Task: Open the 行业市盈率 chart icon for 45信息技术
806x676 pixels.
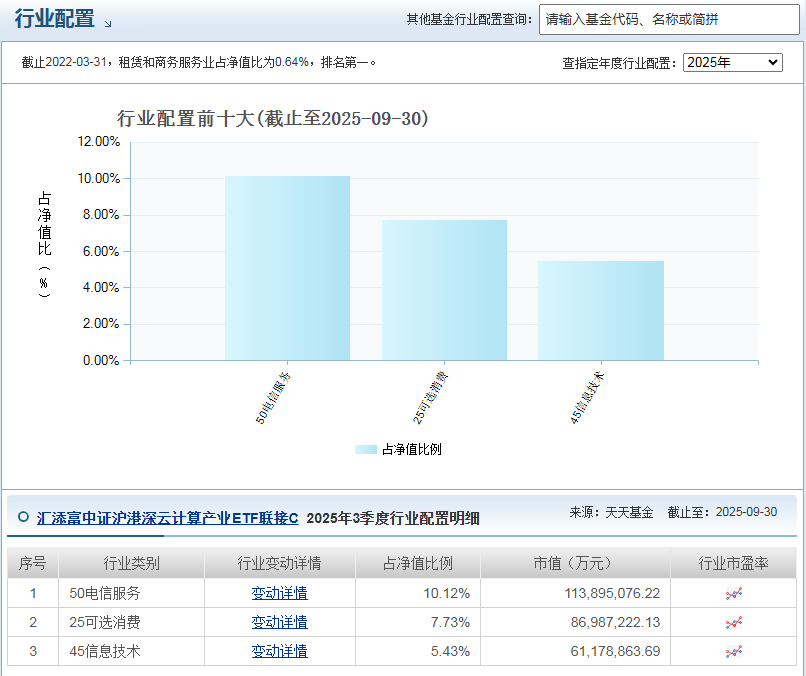Action: click(x=733, y=651)
